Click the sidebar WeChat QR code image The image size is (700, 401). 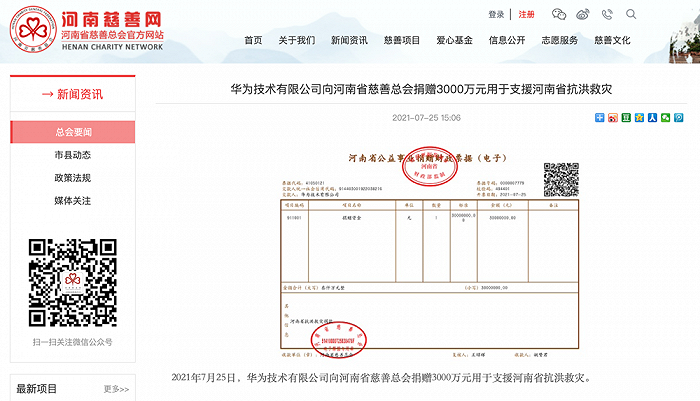coord(73,283)
